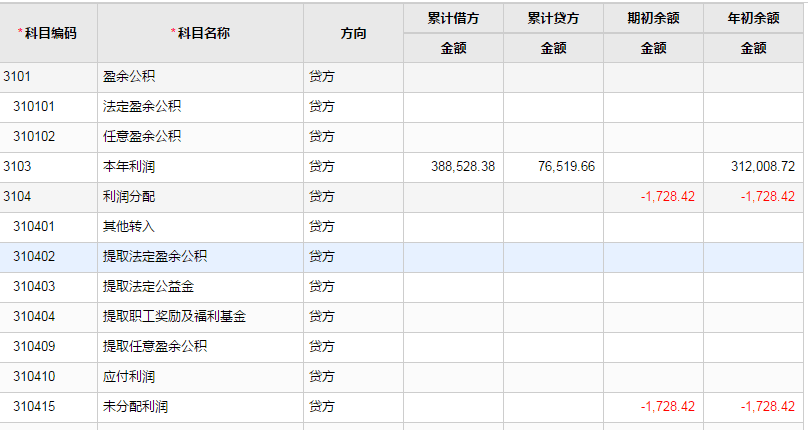Click the 方向 column header
This screenshot has height=430, width=808.
pos(354,33)
